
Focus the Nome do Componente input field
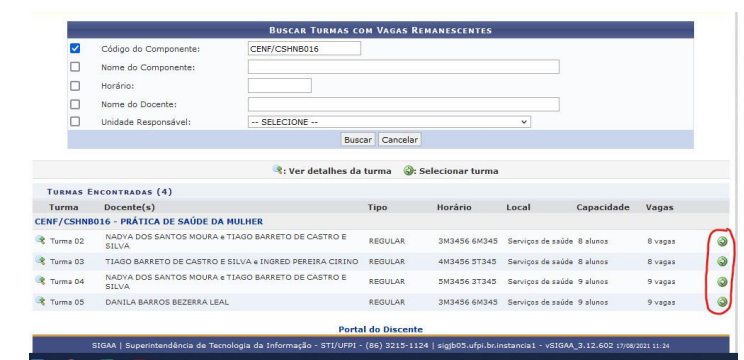tap(403, 67)
